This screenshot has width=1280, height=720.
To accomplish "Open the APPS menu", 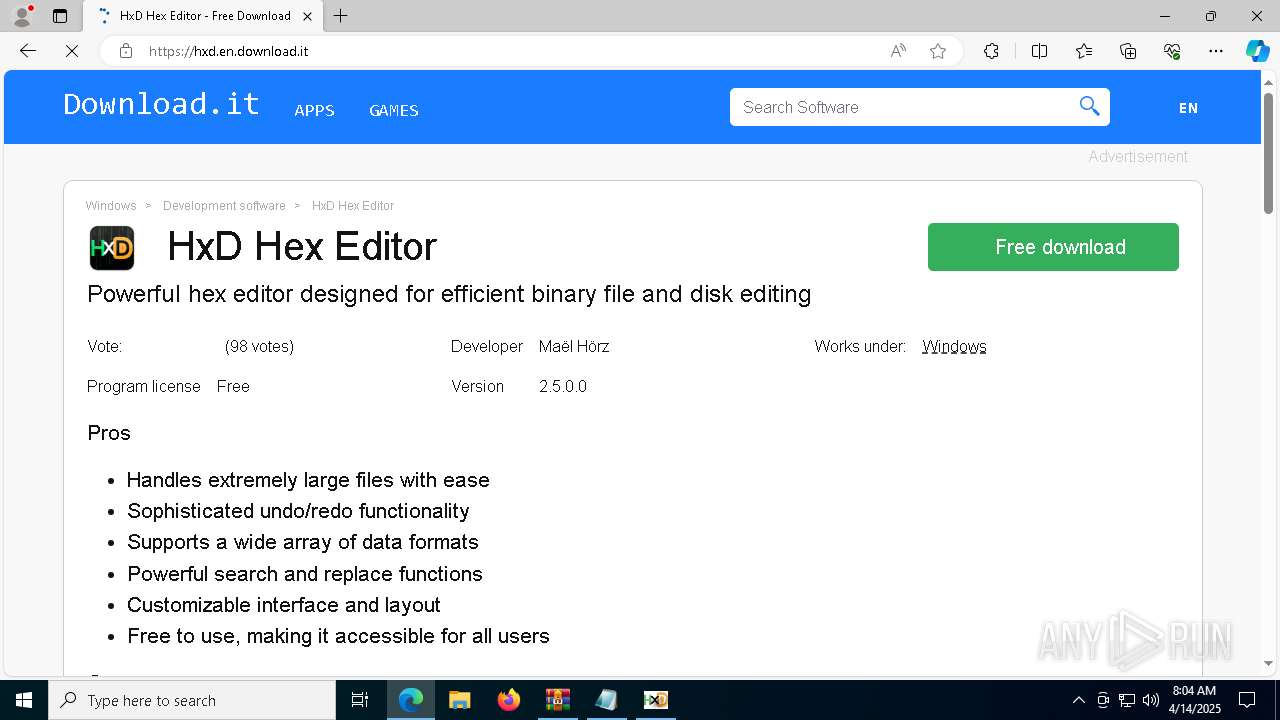I will pos(314,110).
